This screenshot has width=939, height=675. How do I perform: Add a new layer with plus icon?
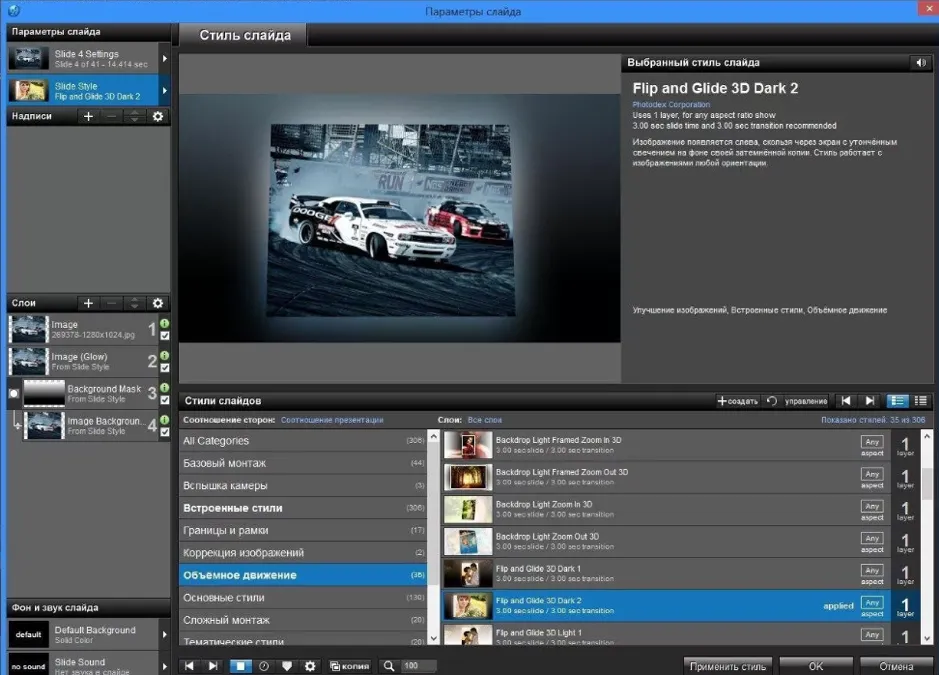click(x=88, y=303)
